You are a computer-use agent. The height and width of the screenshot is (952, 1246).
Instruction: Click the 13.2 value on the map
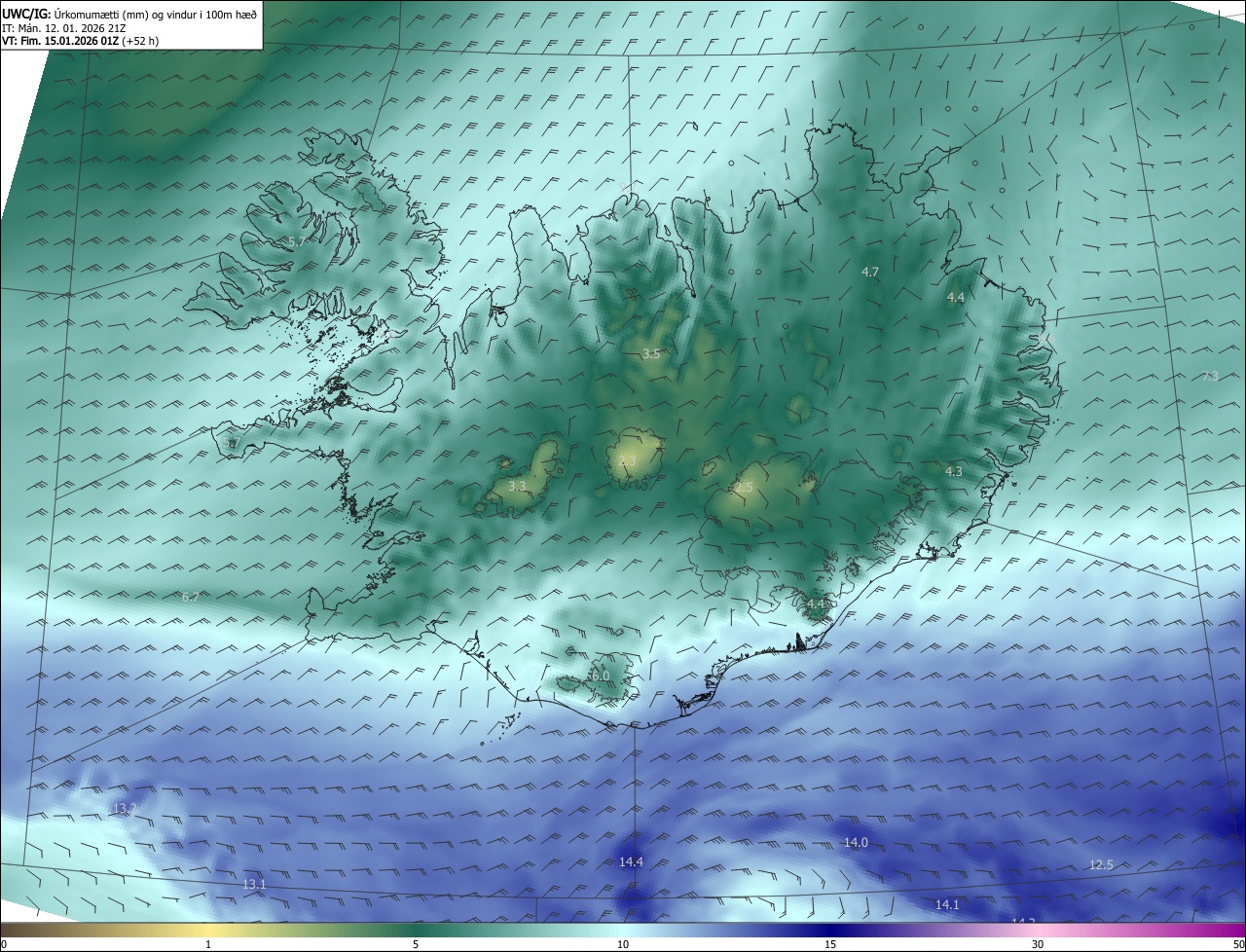(x=125, y=809)
